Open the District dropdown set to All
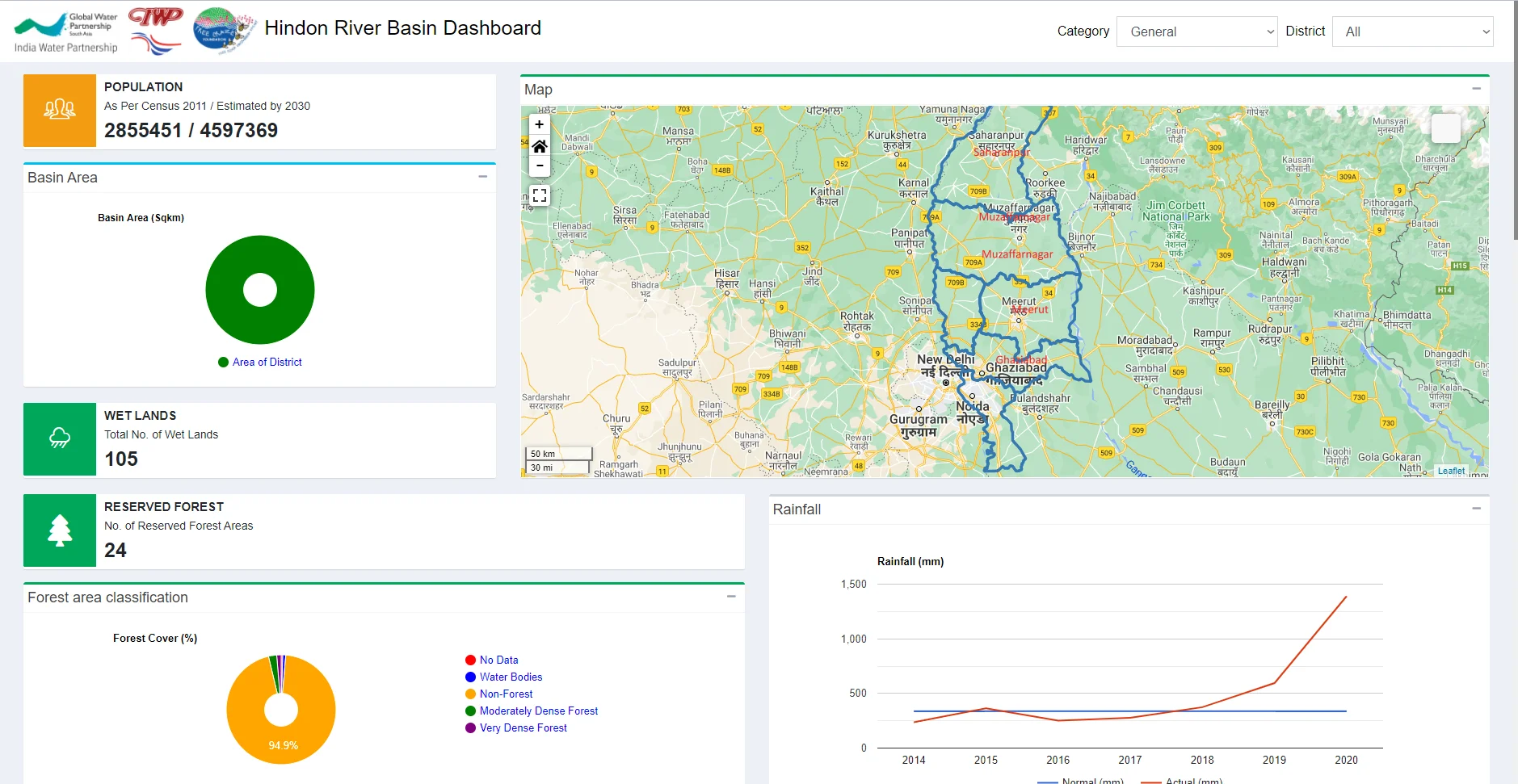This screenshot has height=784, width=1518. coord(1412,31)
